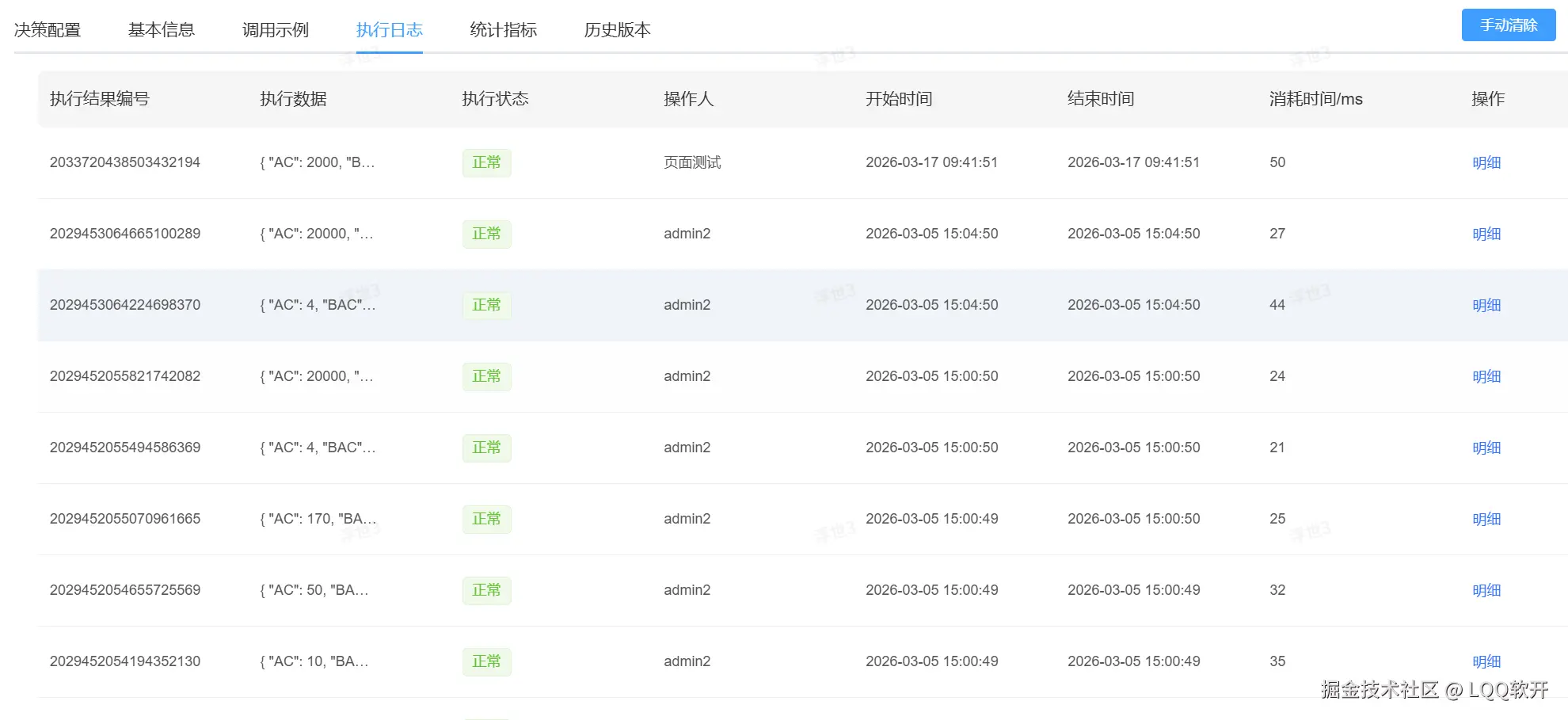The image size is (1568, 720).
Task: Select the 调用示例 tab
Action: click(276, 30)
